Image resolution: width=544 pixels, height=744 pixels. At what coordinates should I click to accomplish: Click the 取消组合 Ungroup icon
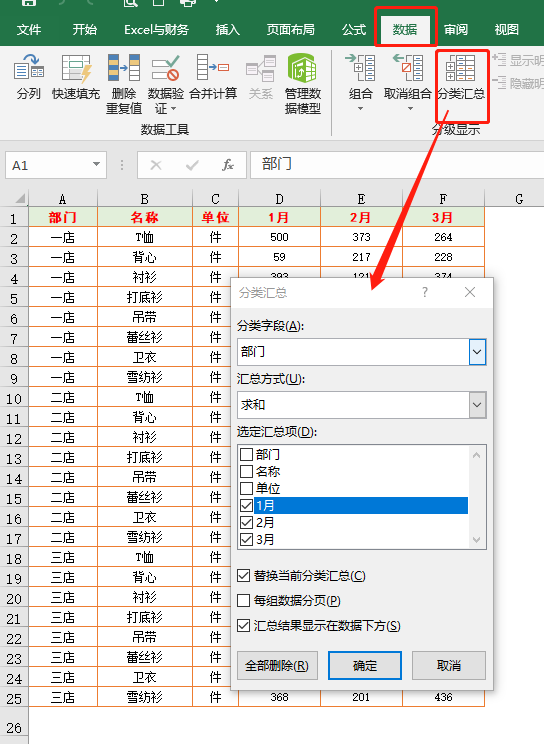(408, 67)
